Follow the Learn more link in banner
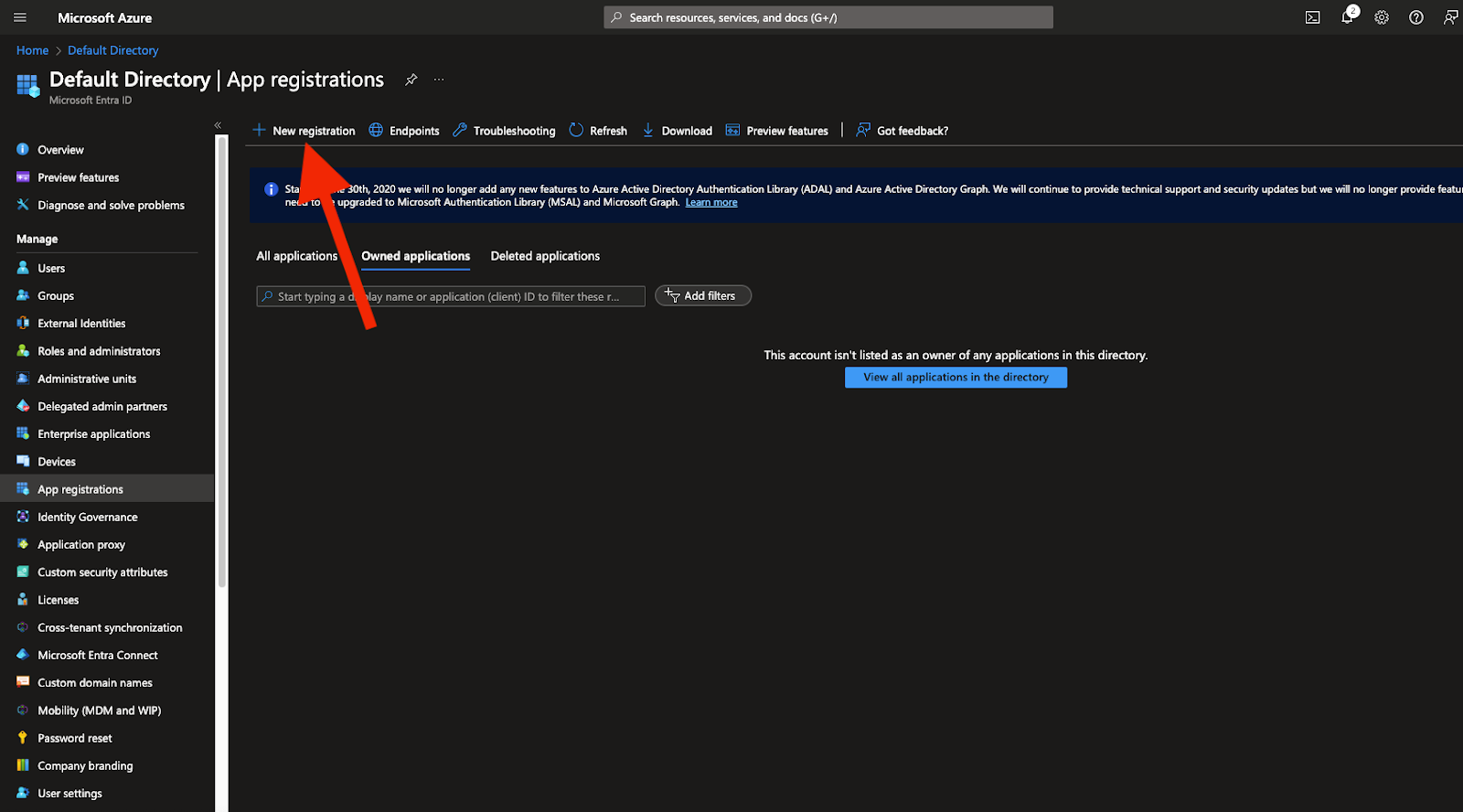 click(x=711, y=202)
